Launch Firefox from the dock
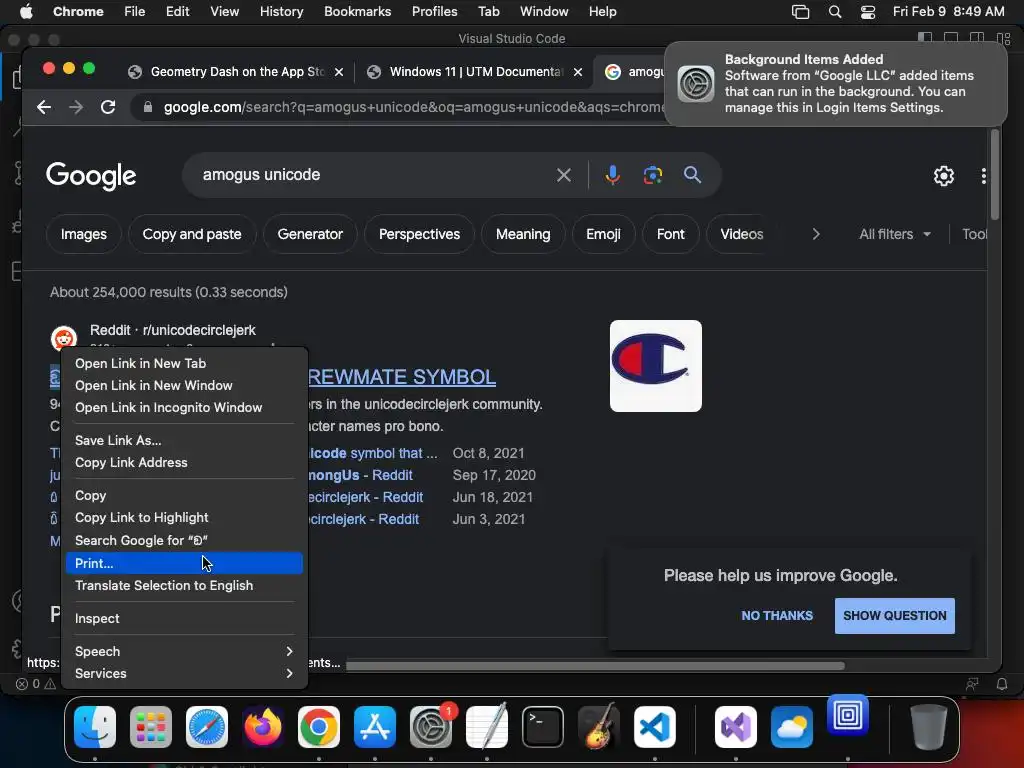1024x768 pixels. point(263,727)
